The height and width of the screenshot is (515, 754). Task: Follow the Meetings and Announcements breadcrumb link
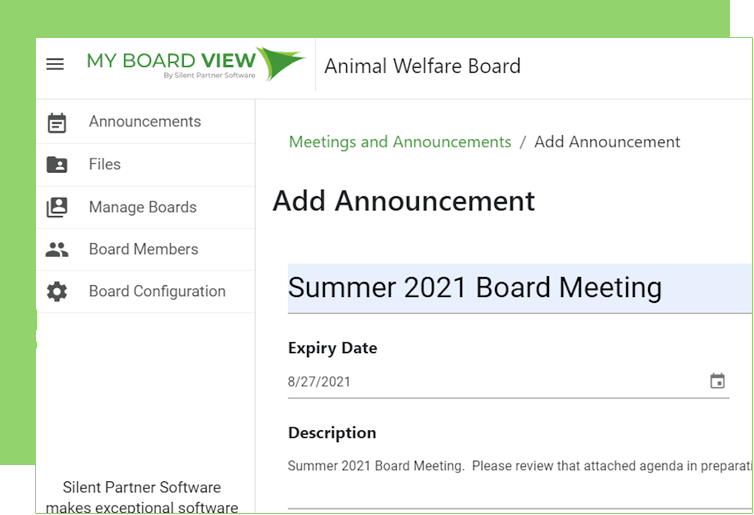(400, 142)
